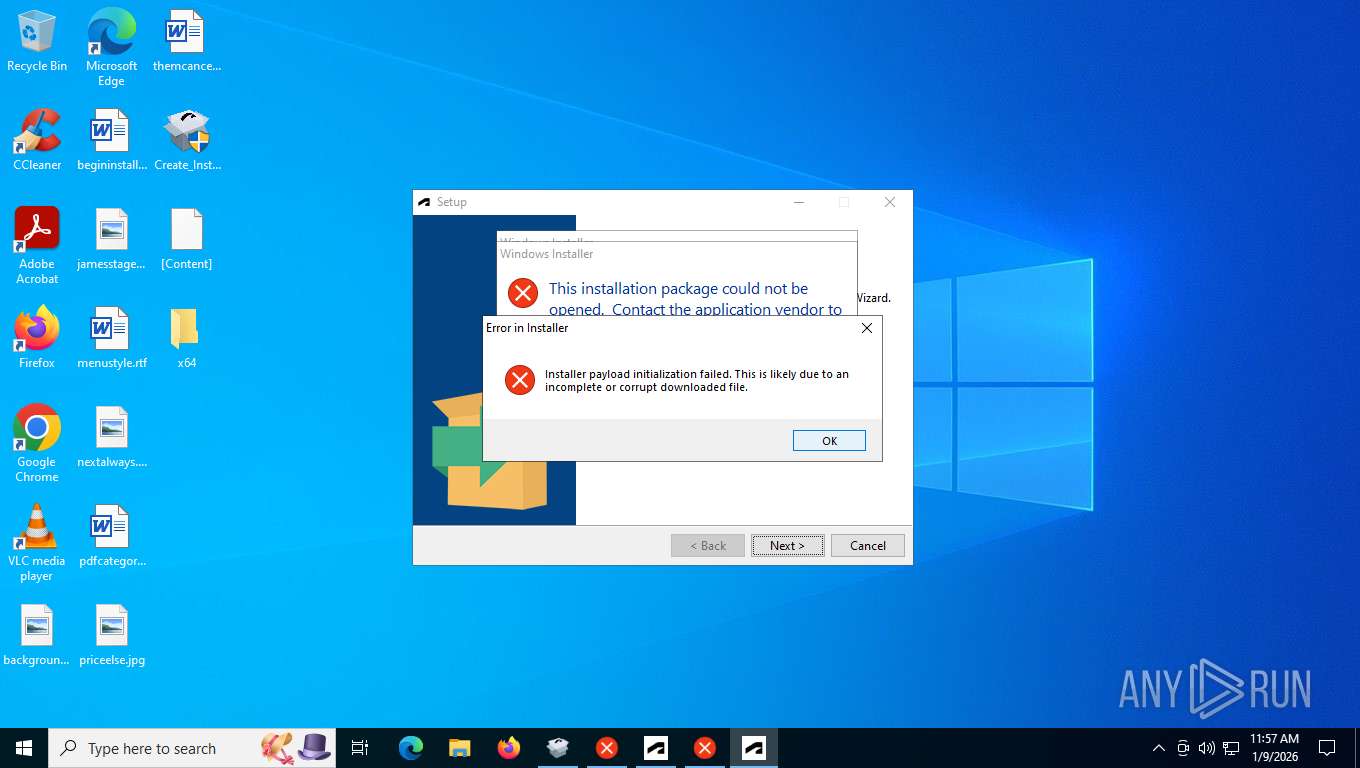
Task: Open network settings from system tray
Action: pos(1231,748)
